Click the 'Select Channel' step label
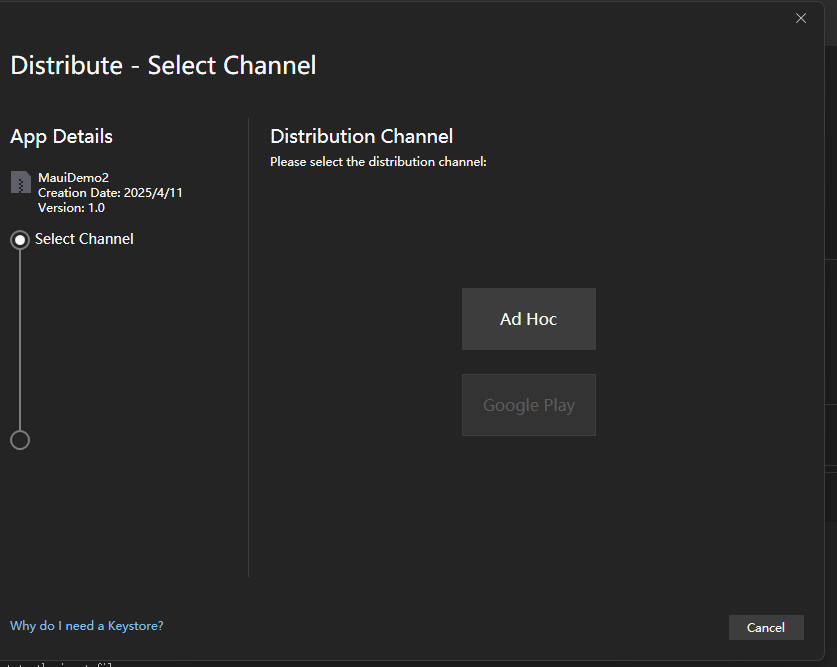Viewport: 837px width, 667px height. [x=84, y=239]
